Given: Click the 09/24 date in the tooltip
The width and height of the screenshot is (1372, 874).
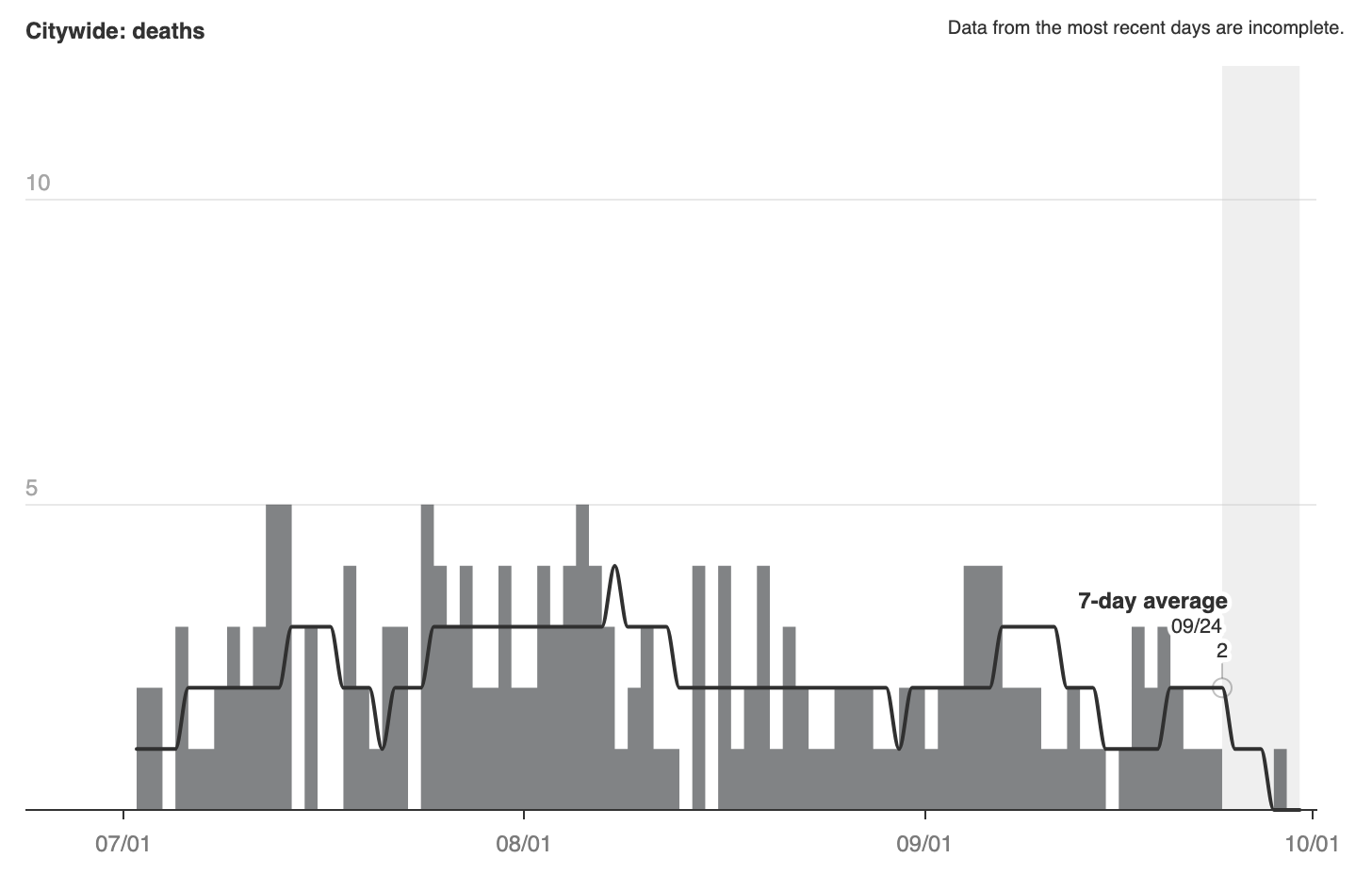Looking at the screenshot, I should click(x=1196, y=626).
